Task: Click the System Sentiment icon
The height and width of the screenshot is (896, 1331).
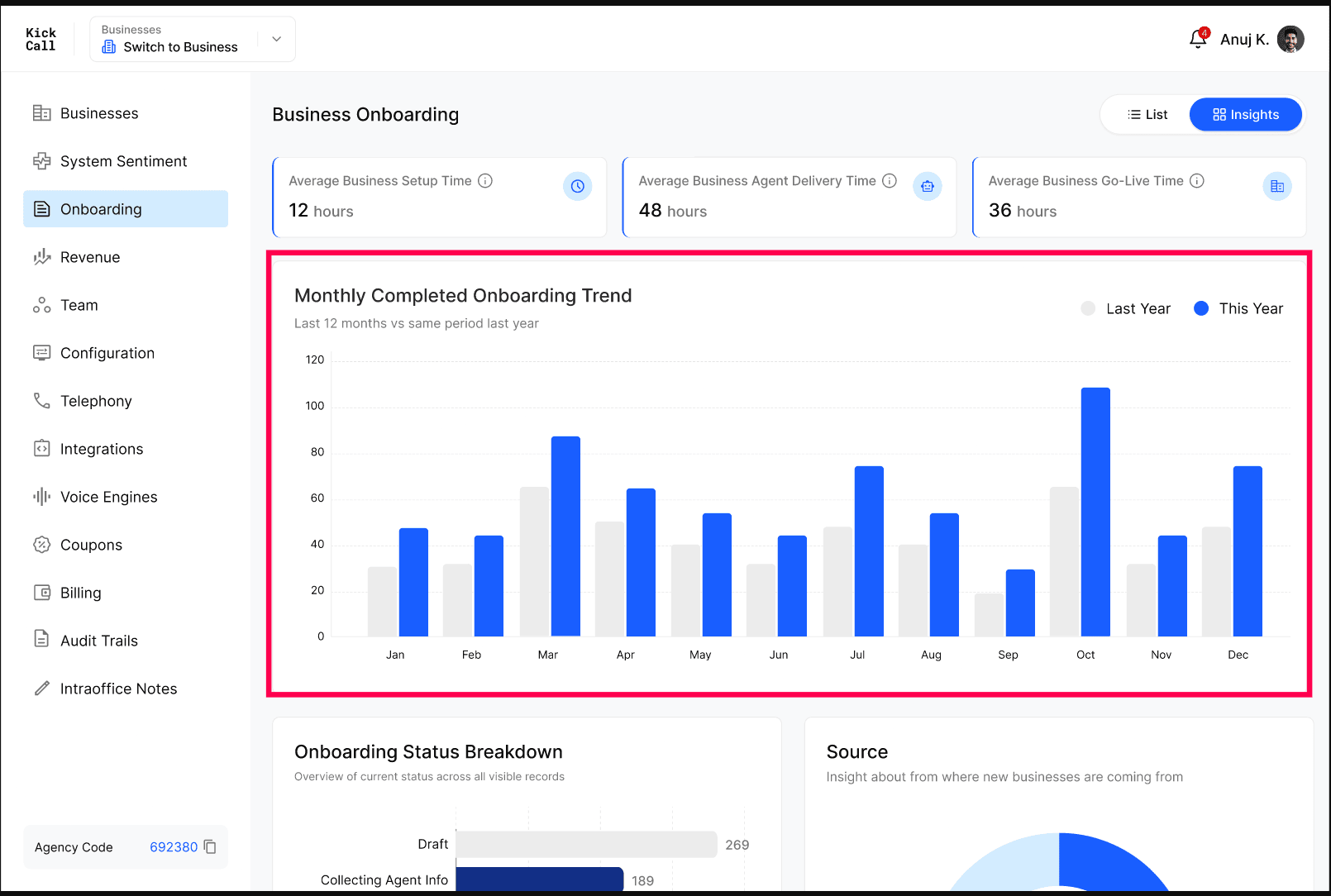Action: click(41, 161)
